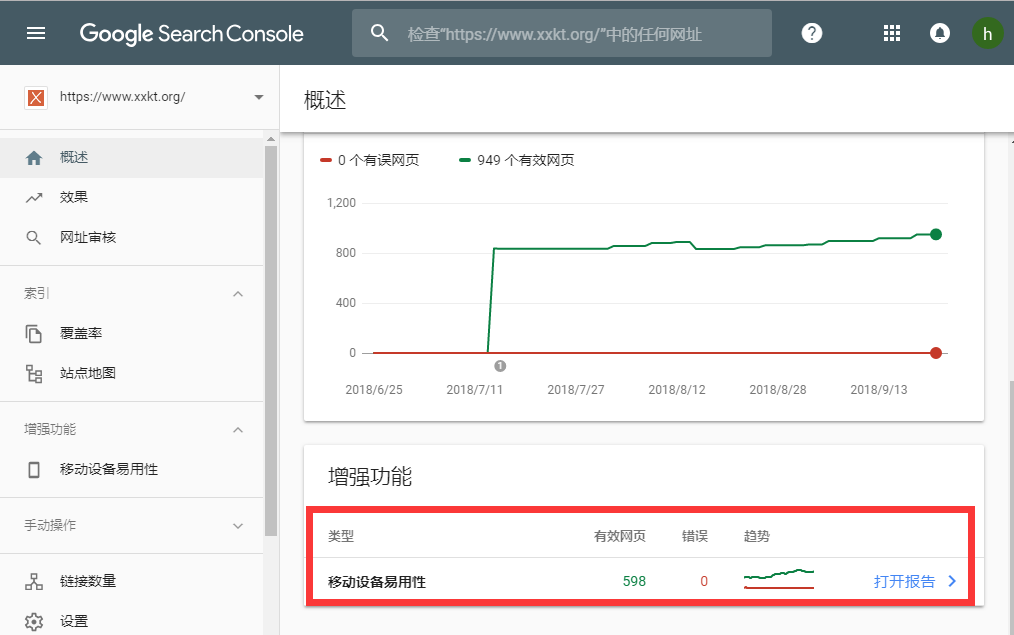Screen dimensions: 1014x635
Task: Click the errors value 0 in table
Action: pos(704,581)
